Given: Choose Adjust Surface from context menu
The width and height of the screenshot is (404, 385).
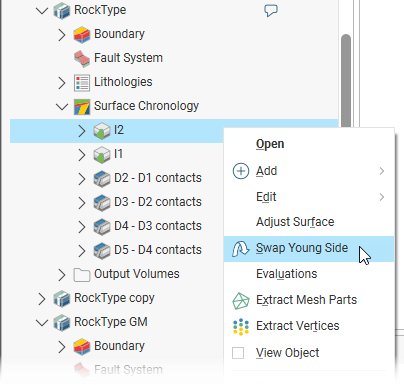Looking at the screenshot, I should pyautogui.click(x=295, y=222).
